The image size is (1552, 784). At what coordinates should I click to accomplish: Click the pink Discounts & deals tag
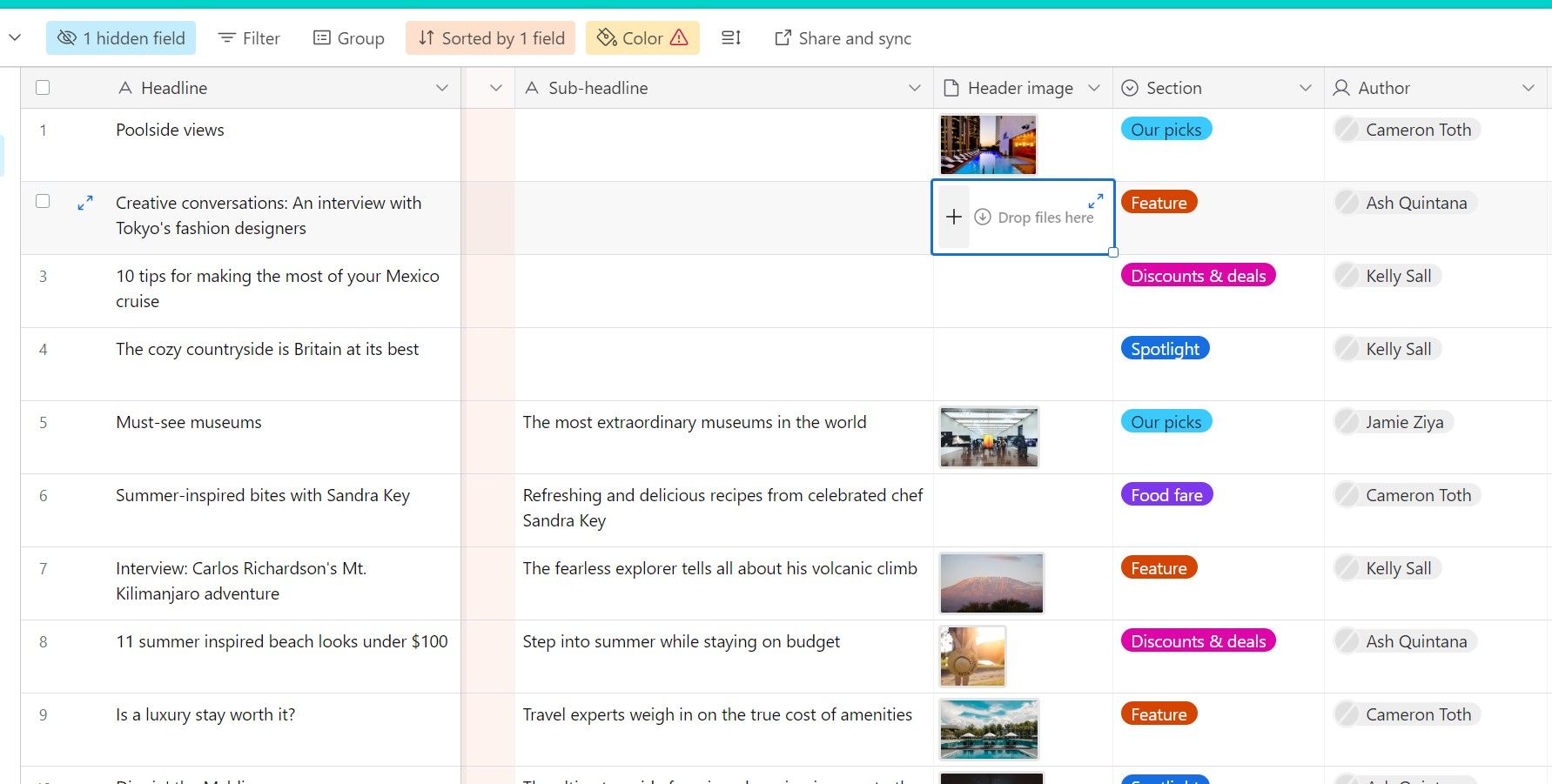pos(1197,275)
